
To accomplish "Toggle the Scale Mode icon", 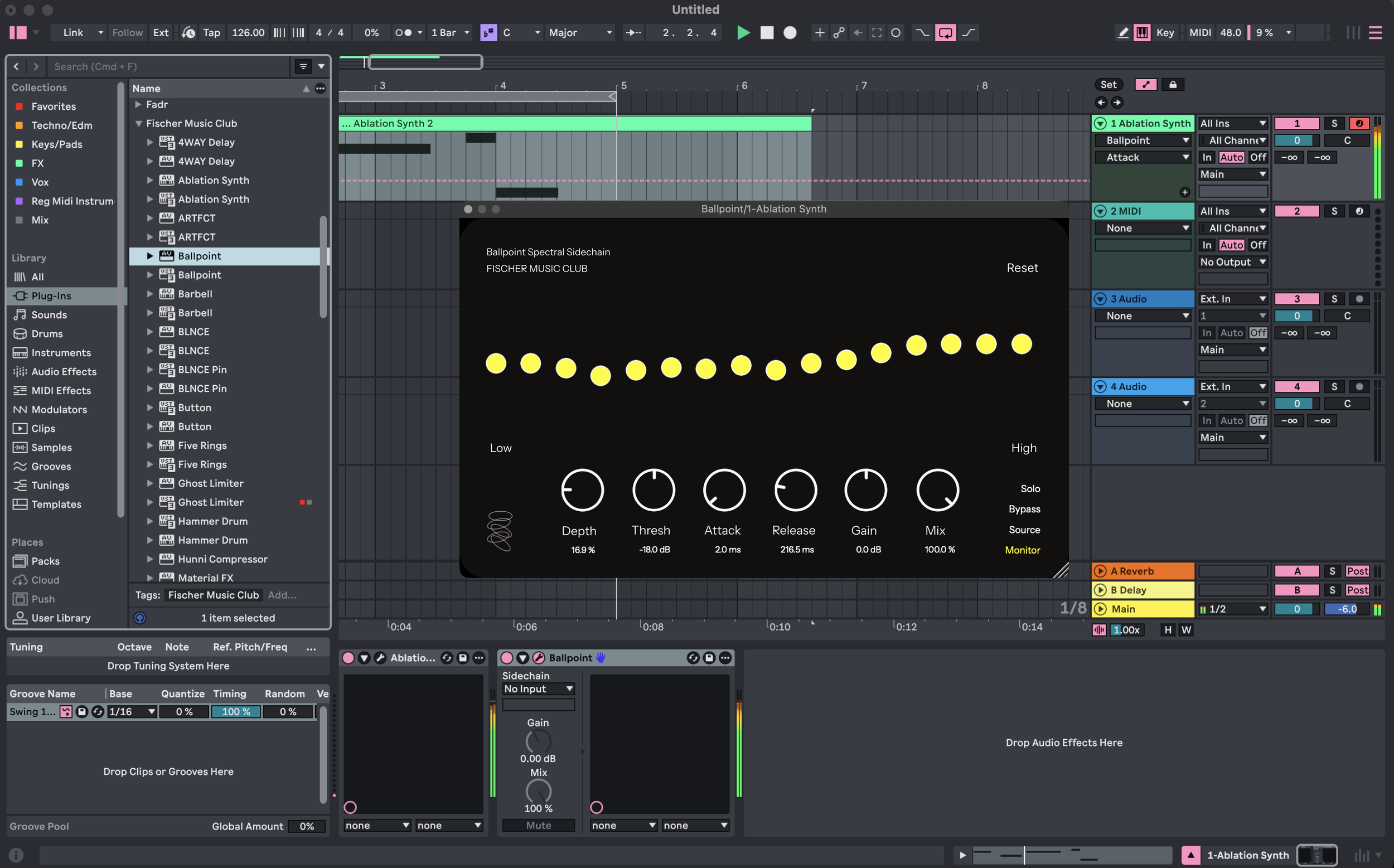I will (x=488, y=33).
